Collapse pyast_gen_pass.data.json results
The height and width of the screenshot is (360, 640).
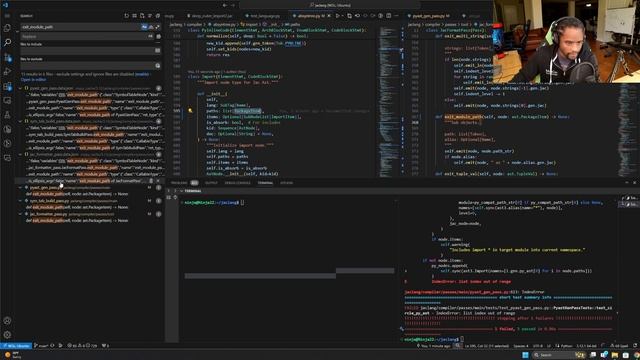click(20, 88)
